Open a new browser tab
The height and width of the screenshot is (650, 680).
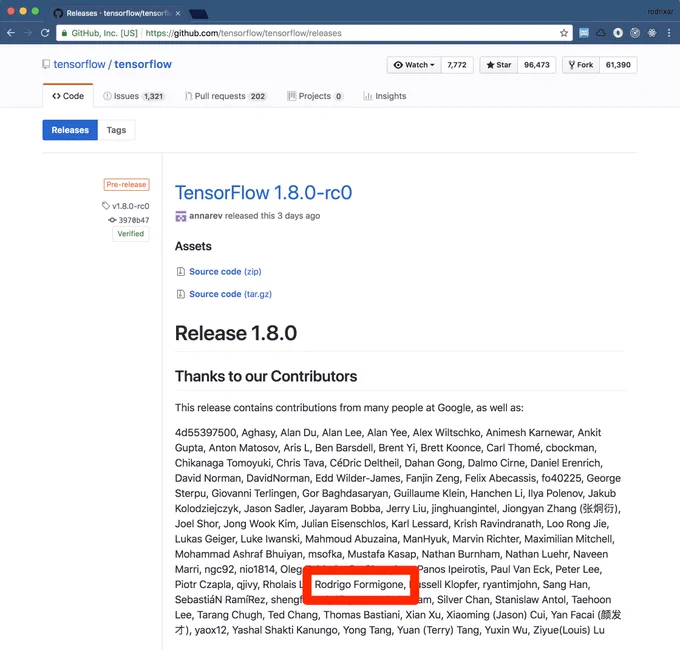199,14
